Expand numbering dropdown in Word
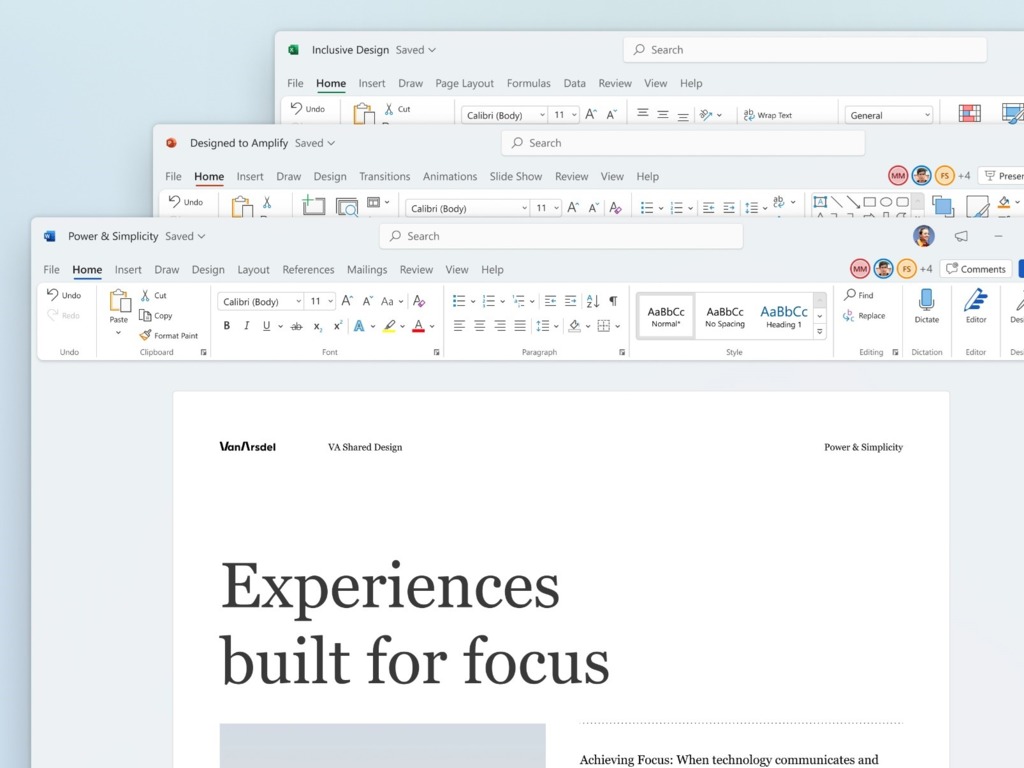Screen dimensions: 1024x768 (x=502, y=301)
